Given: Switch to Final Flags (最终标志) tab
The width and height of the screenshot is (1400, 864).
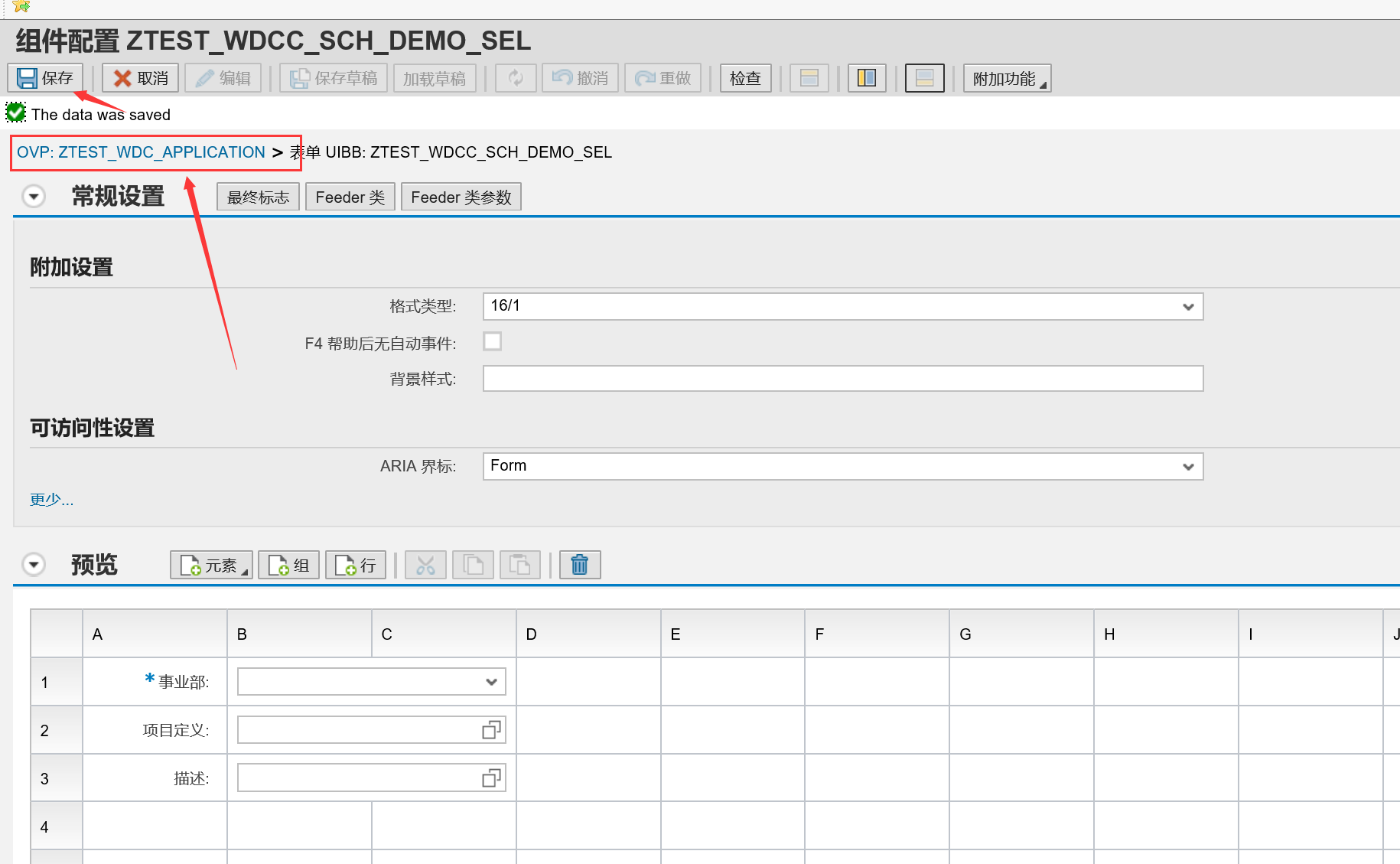Looking at the screenshot, I should pyautogui.click(x=258, y=197).
